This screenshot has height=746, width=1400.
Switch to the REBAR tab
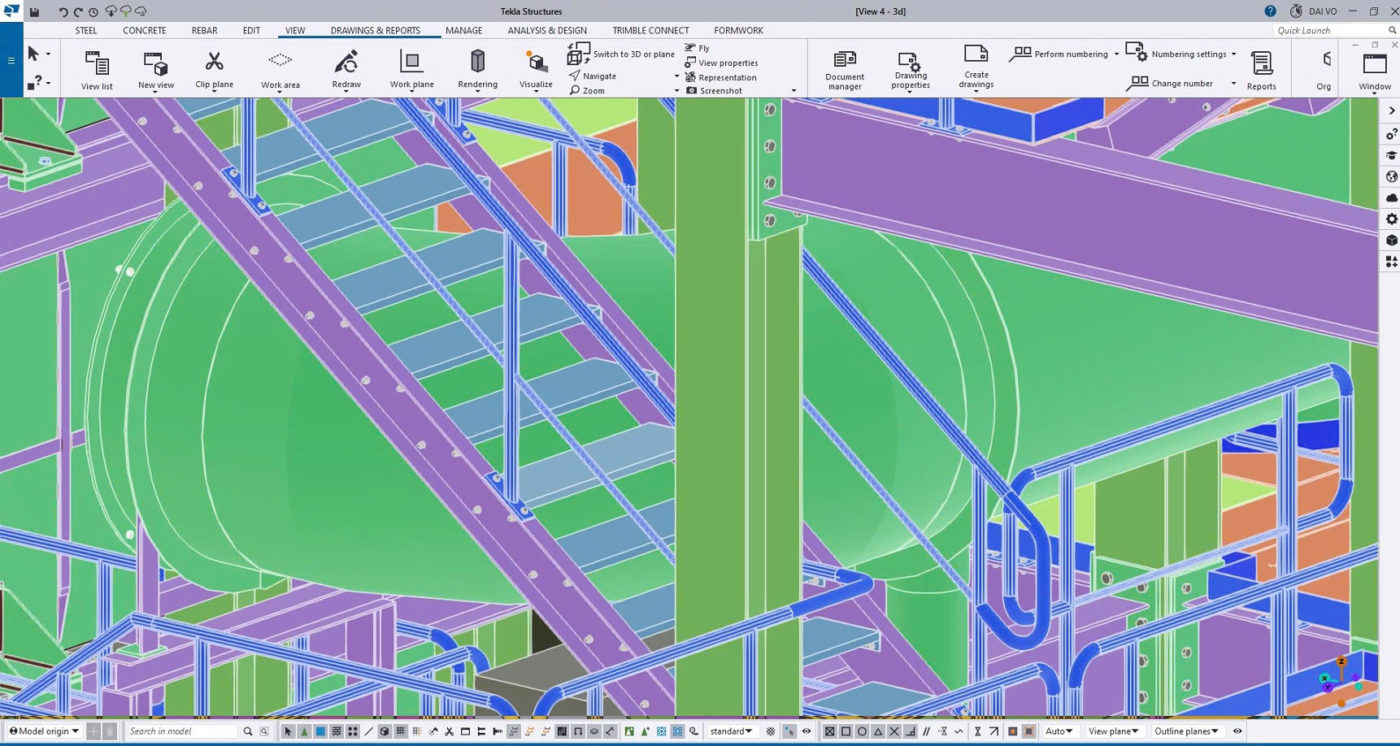[x=204, y=30]
